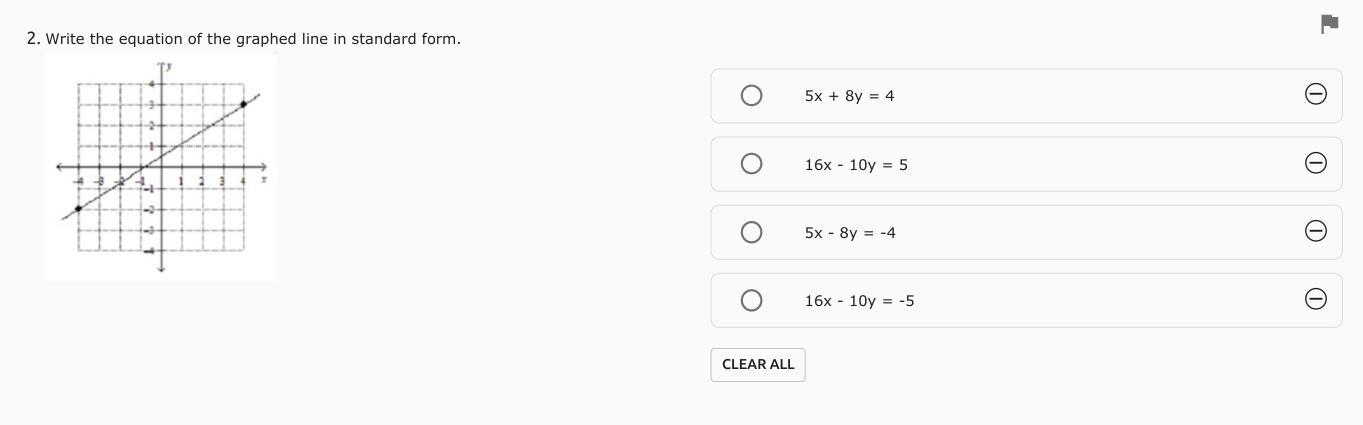Click the answer text "16x - 10y = -5"
The width and height of the screenshot is (1363, 425).
pyautogui.click(x=859, y=301)
